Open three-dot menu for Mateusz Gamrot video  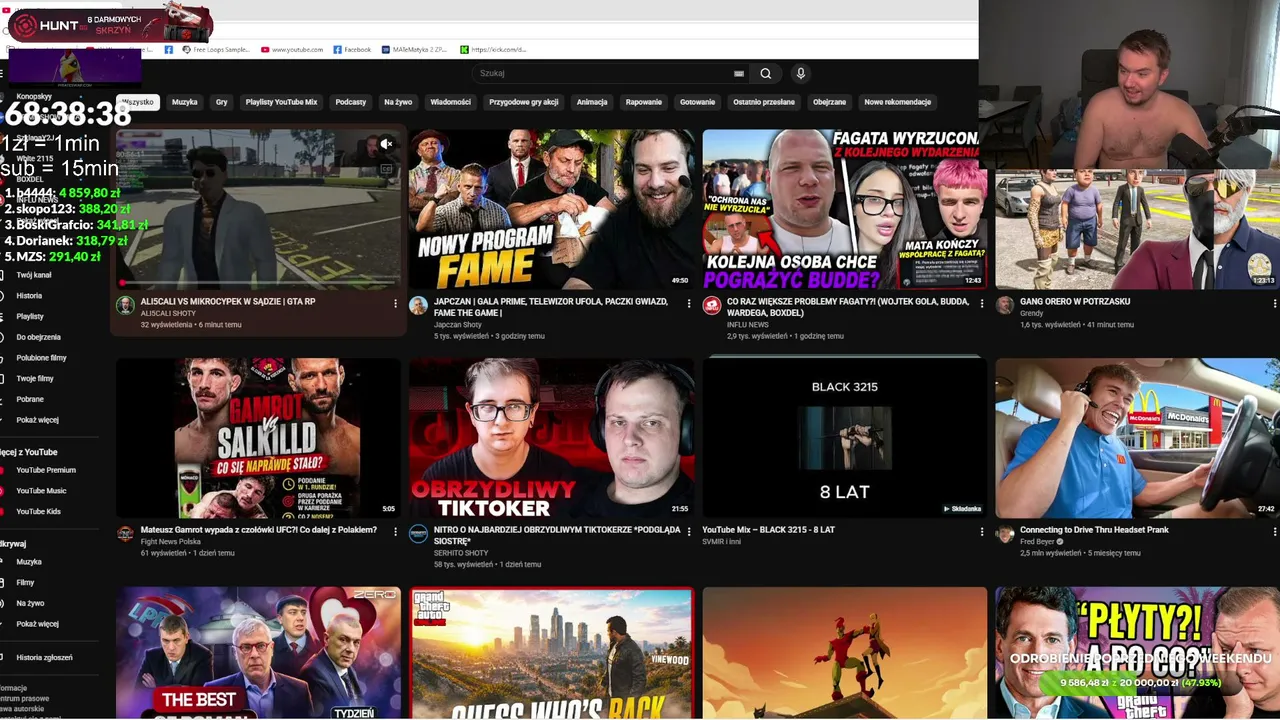(395, 532)
